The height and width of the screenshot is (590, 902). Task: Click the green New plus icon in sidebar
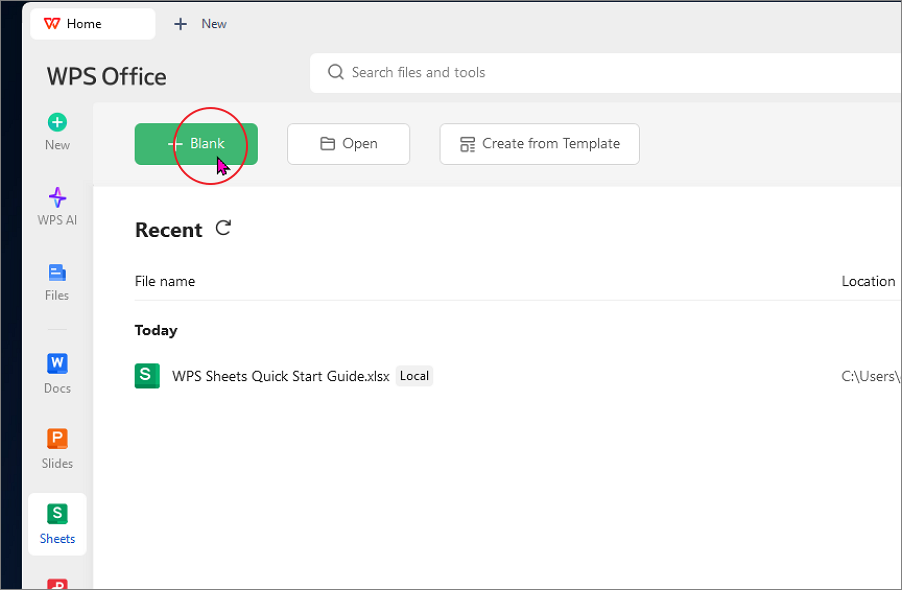(x=57, y=122)
